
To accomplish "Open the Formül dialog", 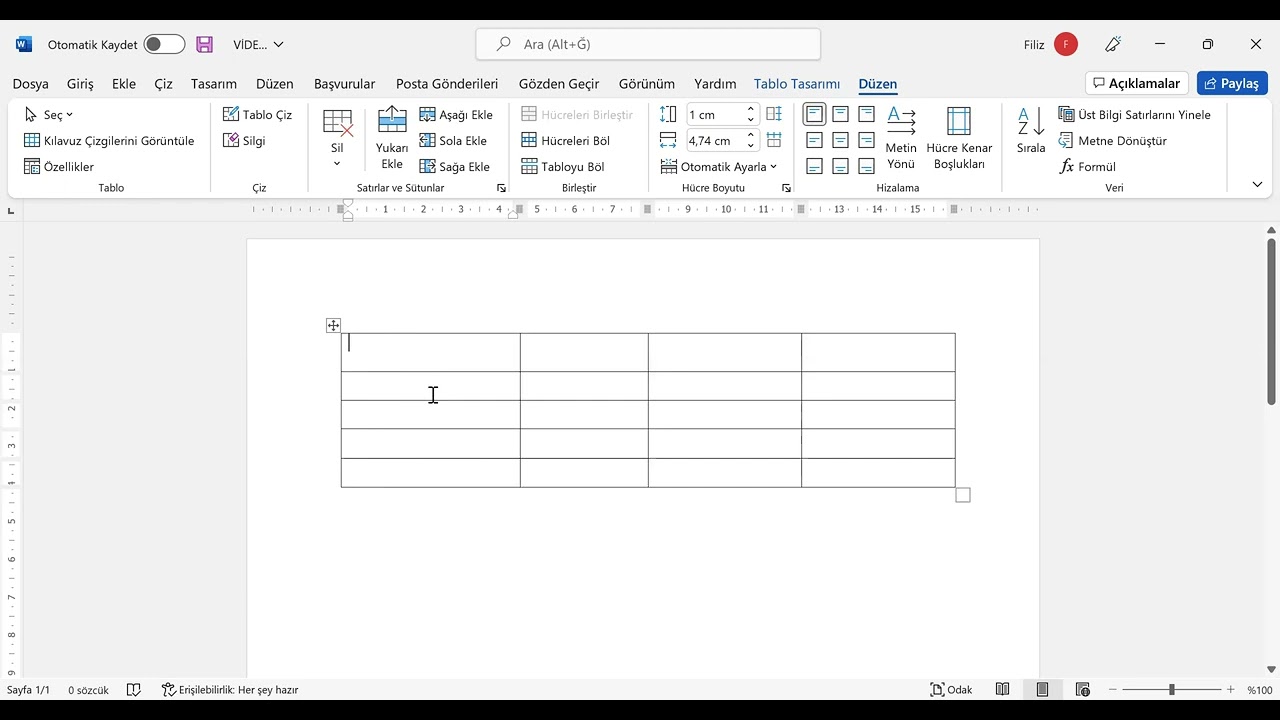I will (x=1088, y=167).
